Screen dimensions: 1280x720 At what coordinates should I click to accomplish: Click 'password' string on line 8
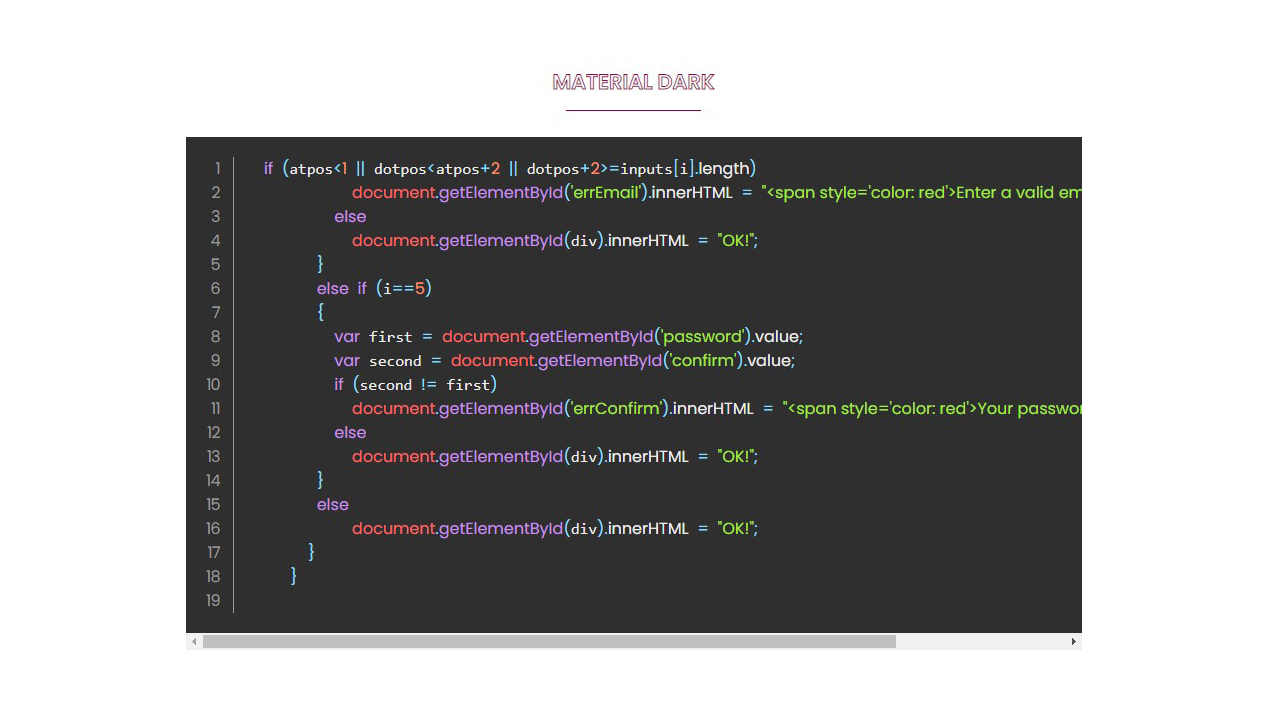703,336
